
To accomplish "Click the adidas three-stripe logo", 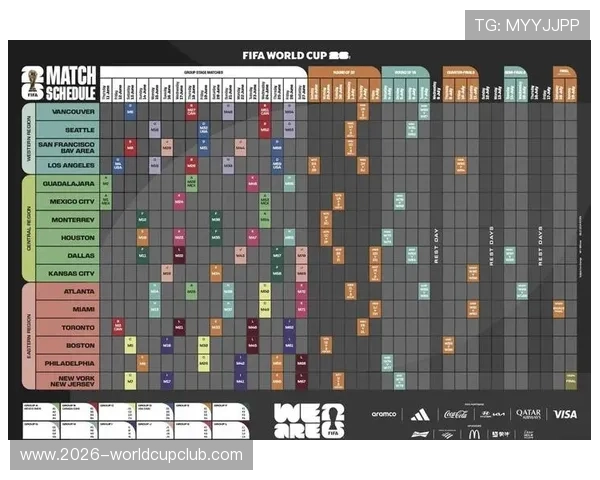I will tap(420, 415).
